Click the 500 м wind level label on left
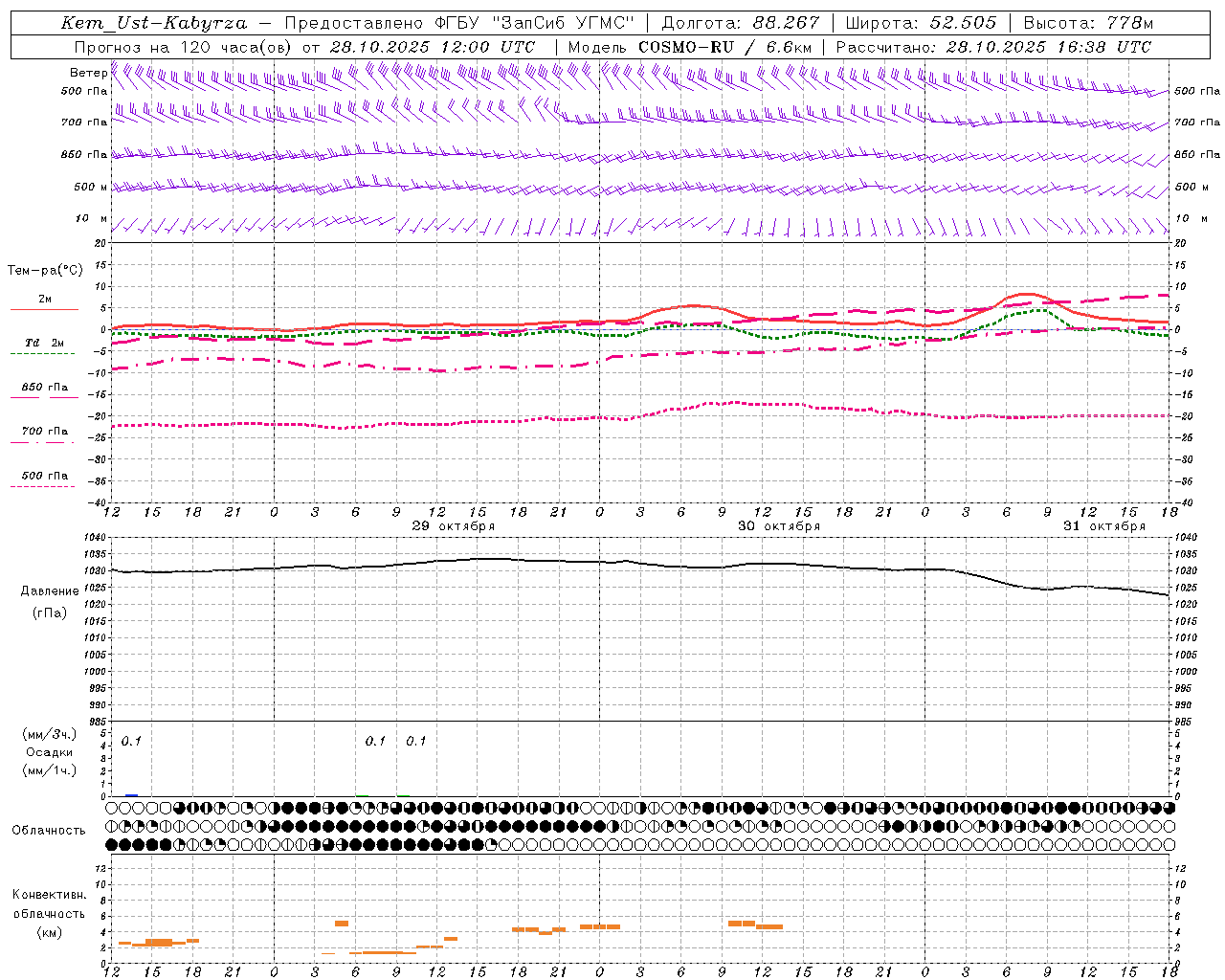1225x980 pixels. [91, 187]
